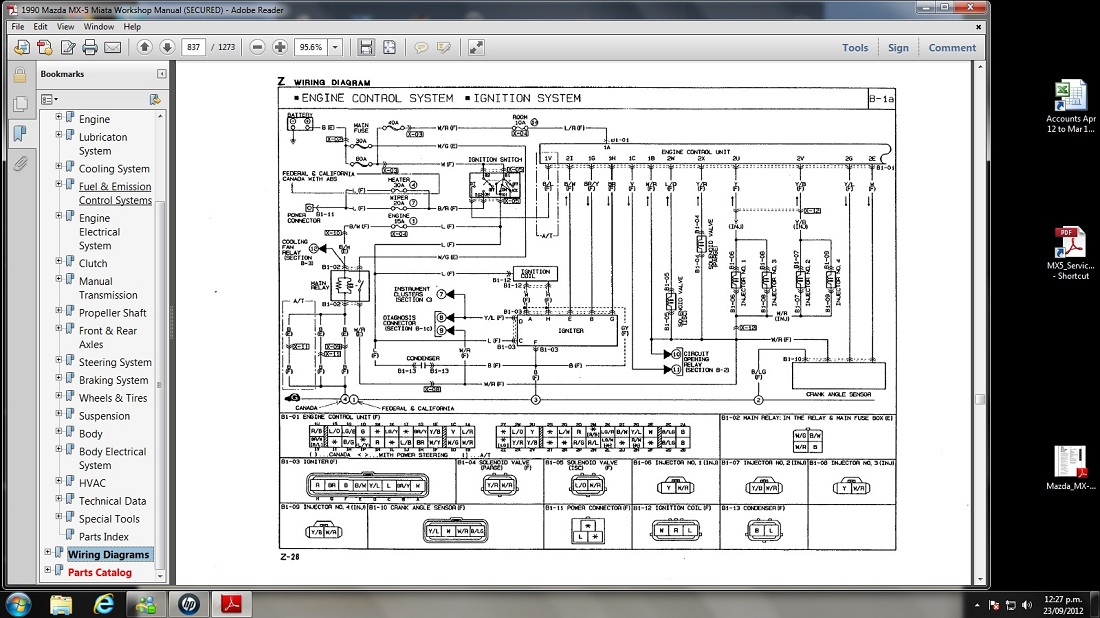
Task: Open the Tools pane
Action: (855, 48)
